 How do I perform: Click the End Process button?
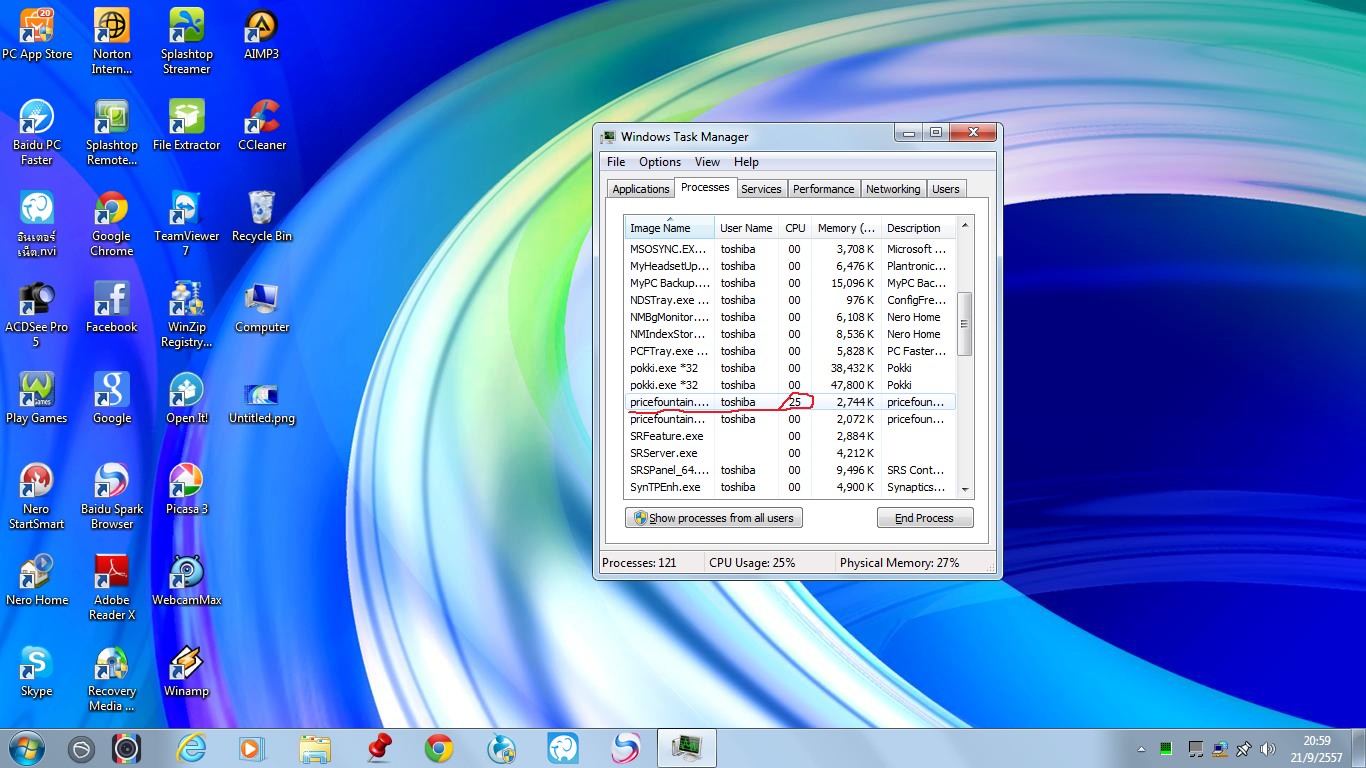point(924,518)
